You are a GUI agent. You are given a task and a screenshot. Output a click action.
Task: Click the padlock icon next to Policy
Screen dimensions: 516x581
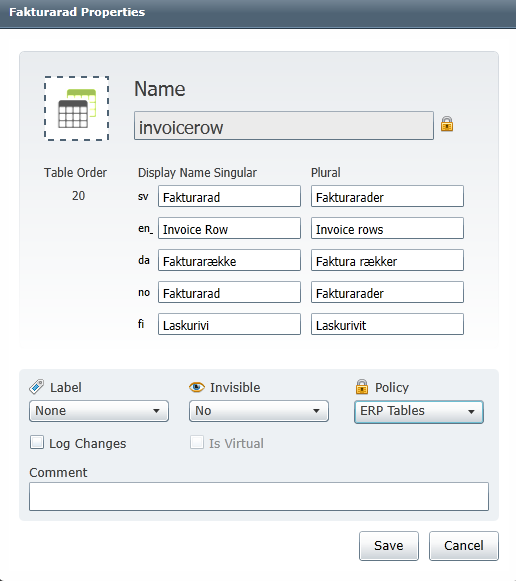pyautogui.click(x=362, y=387)
